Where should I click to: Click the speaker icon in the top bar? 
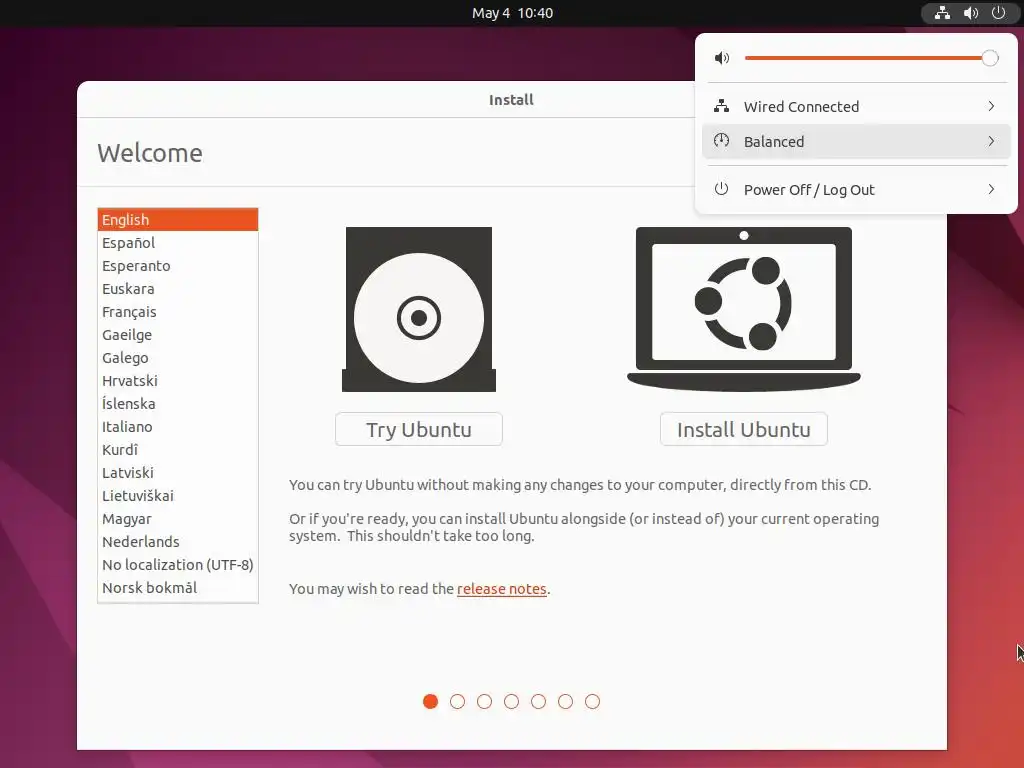pyautogui.click(x=970, y=13)
